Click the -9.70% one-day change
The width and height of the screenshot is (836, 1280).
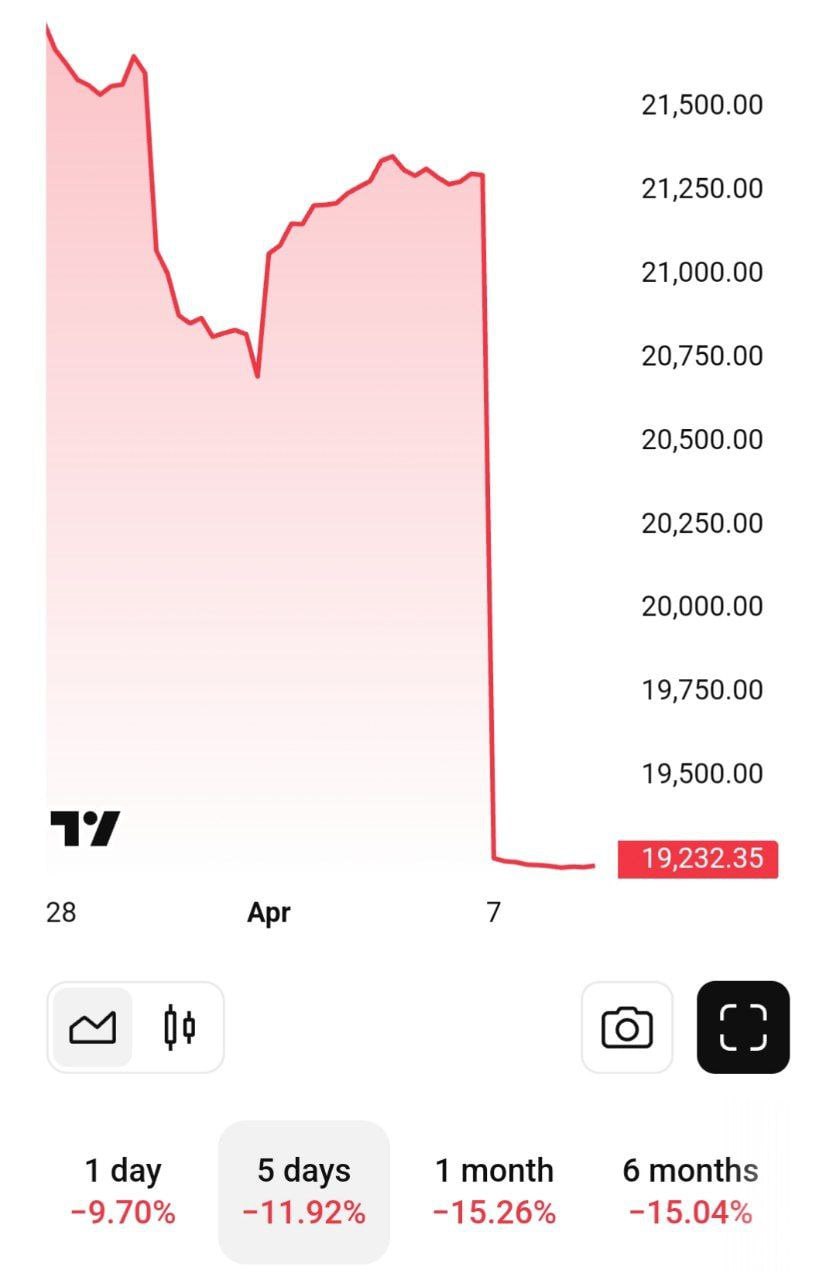click(x=123, y=1213)
